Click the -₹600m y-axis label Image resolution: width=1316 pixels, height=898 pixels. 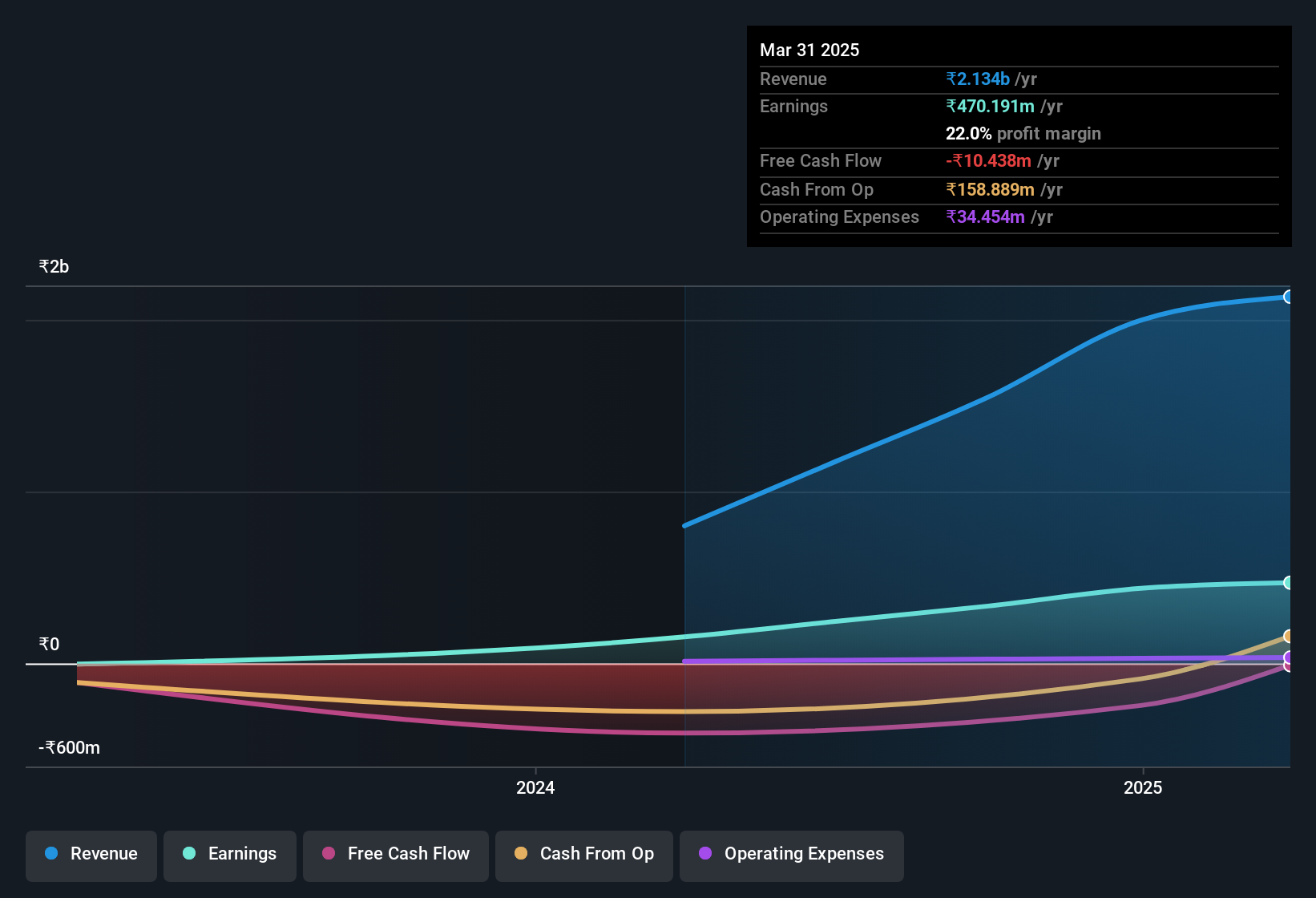70,748
